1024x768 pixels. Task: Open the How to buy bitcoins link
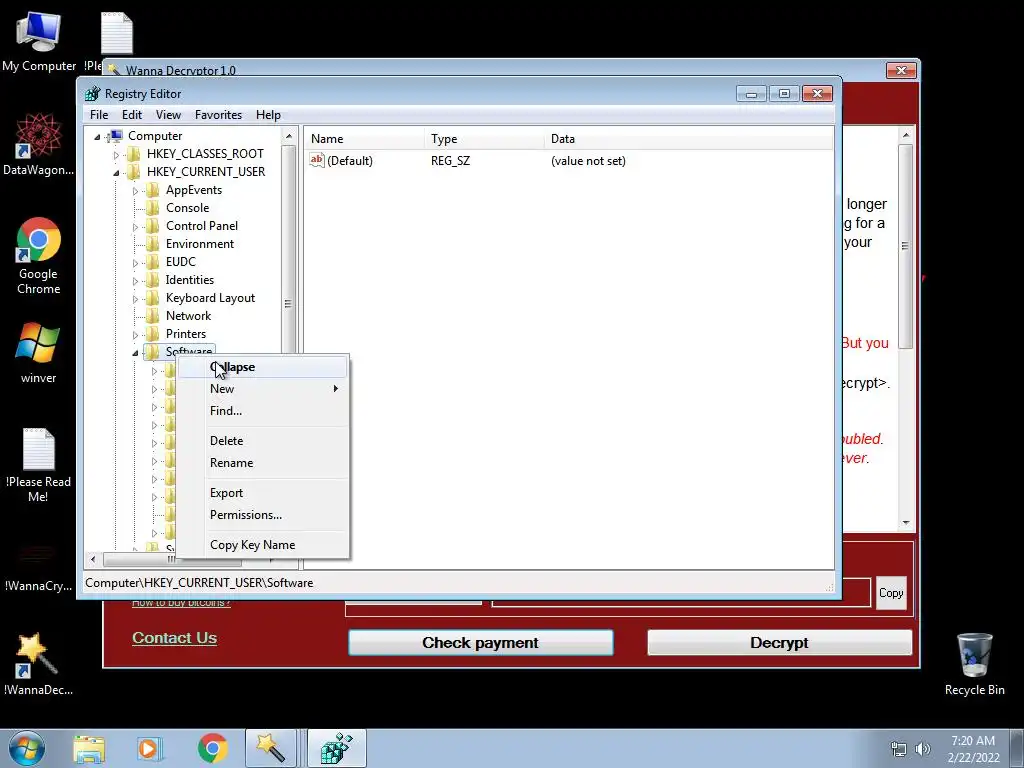tap(181, 603)
